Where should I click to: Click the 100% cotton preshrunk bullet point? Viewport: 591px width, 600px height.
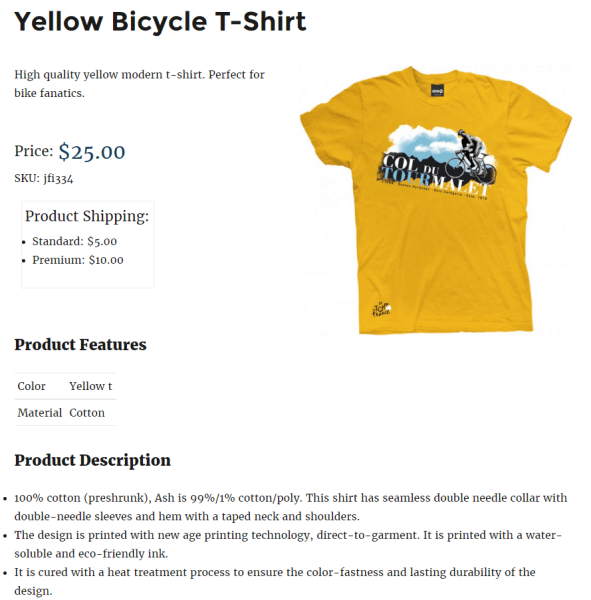pos(291,507)
